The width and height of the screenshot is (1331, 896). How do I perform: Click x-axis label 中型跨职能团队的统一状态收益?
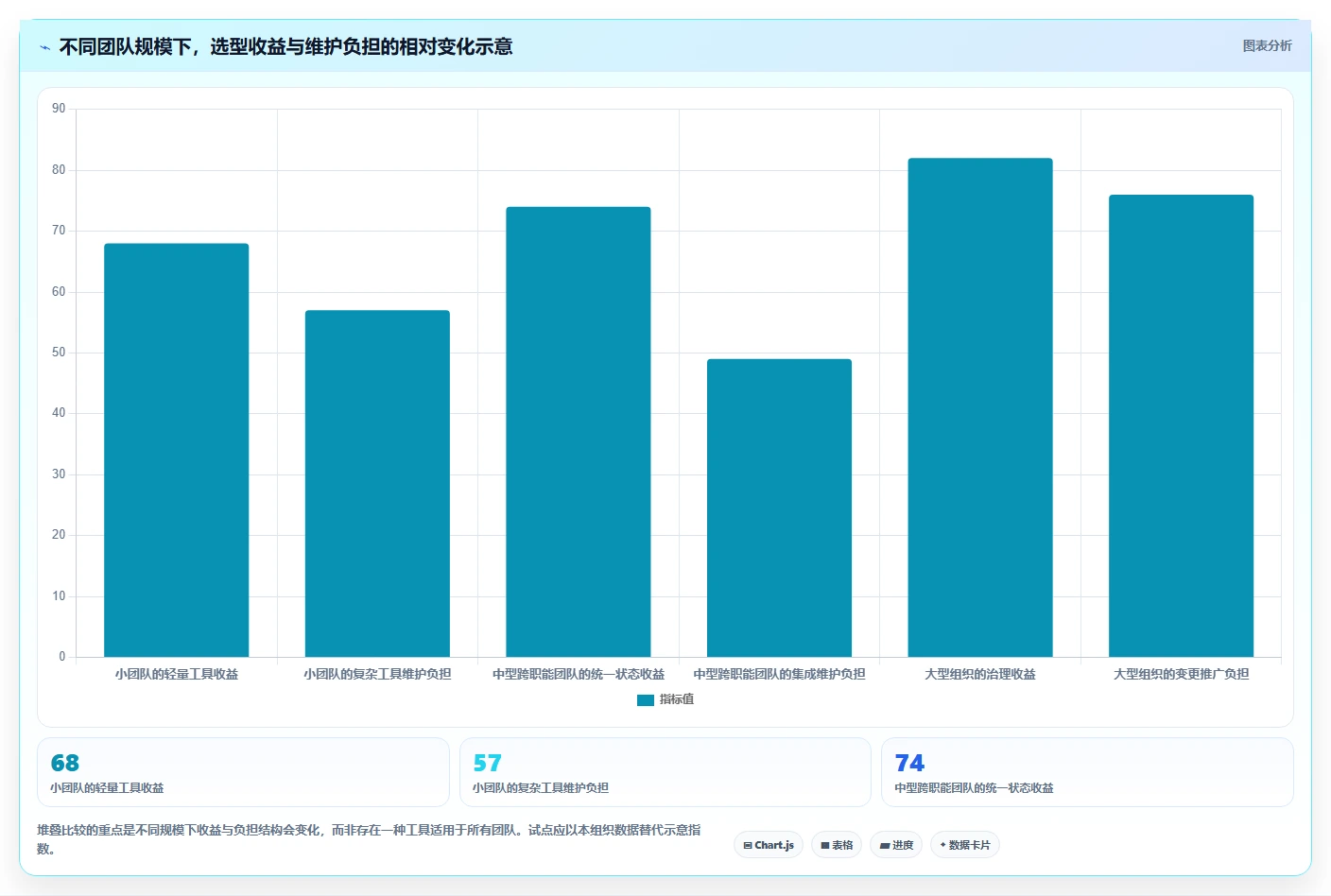click(579, 674)
